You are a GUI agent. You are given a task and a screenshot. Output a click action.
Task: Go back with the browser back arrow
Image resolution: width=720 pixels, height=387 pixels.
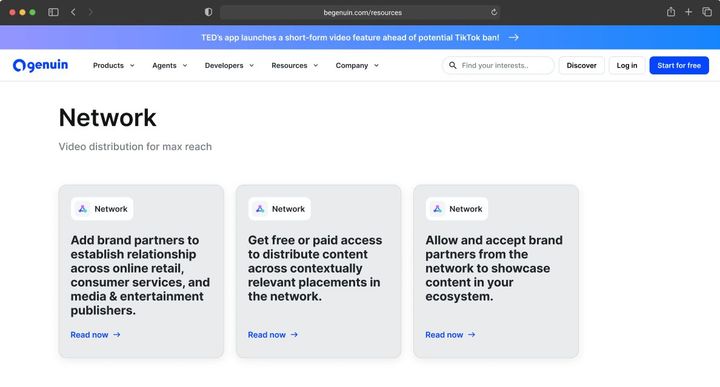coord(73,12)
